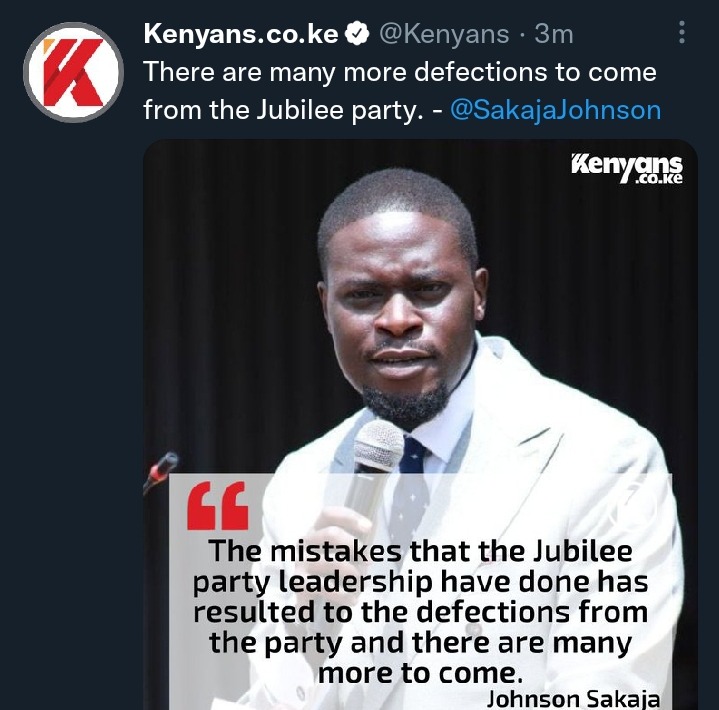
Task: Click the 3m timestamp
Action: tap(554, 34)
